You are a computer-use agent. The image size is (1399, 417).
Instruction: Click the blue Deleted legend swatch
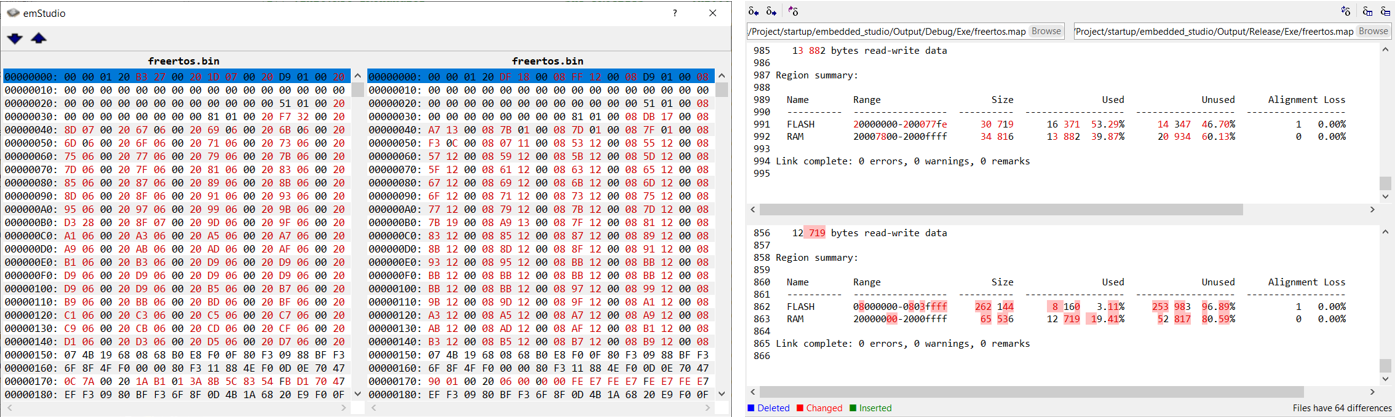coord(752,408)
